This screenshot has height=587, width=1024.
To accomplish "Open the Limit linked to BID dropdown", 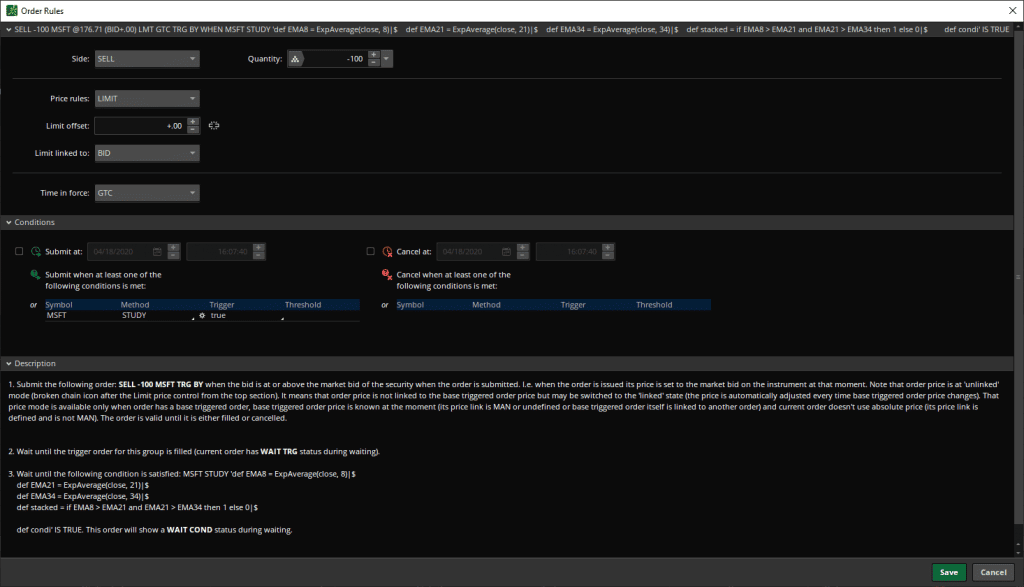I will (147, 153).
